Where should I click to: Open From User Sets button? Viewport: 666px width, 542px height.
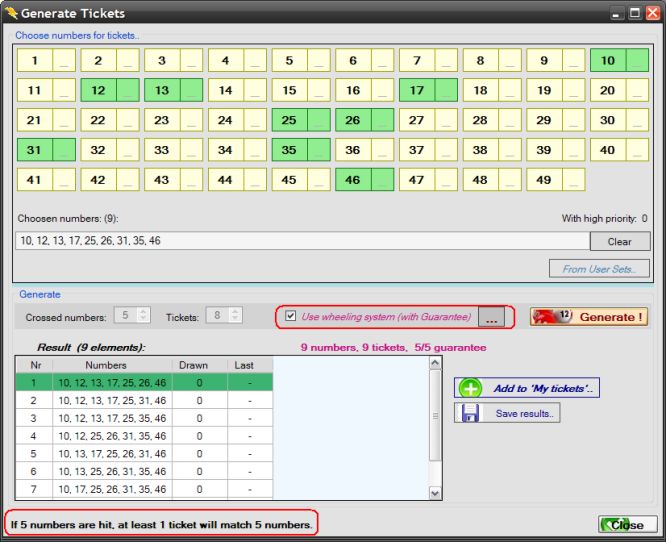[600, 269]
